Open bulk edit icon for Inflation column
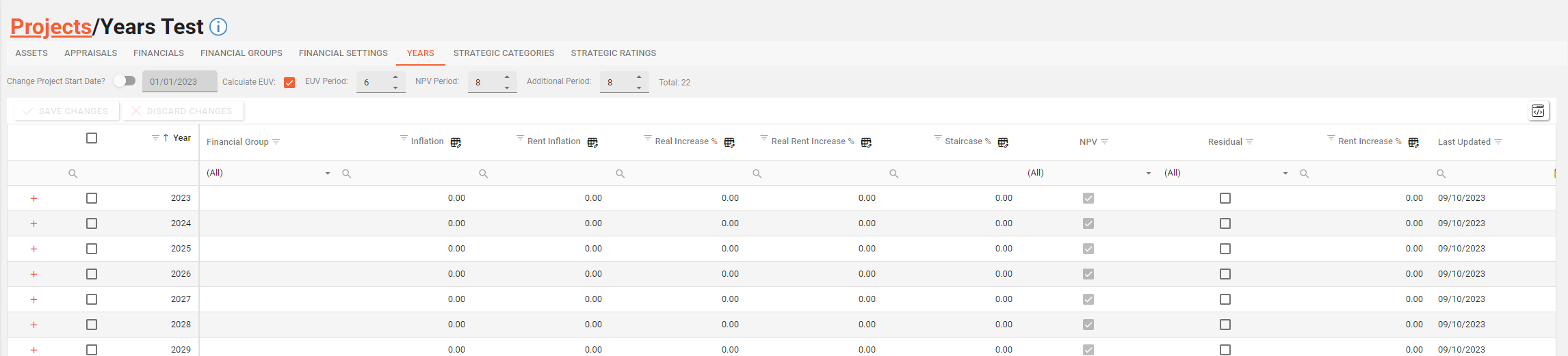 pyautogui.click(x=456, y=142)
